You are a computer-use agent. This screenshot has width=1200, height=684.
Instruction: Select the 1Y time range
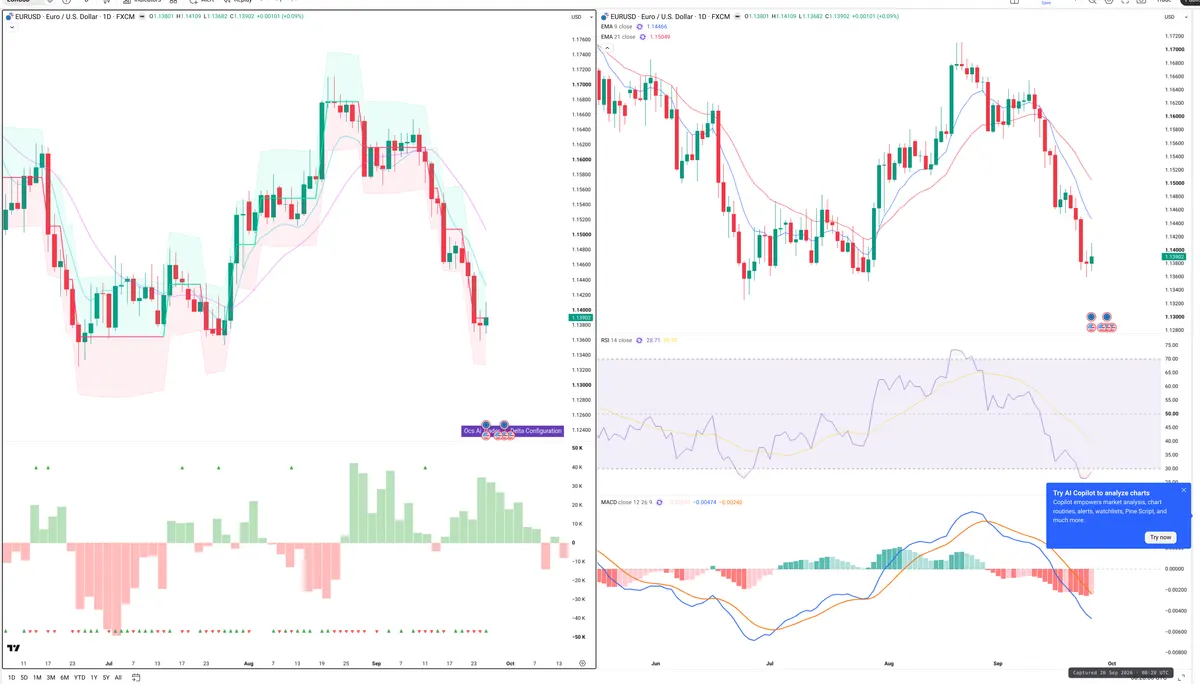click(x=93, y=677)
